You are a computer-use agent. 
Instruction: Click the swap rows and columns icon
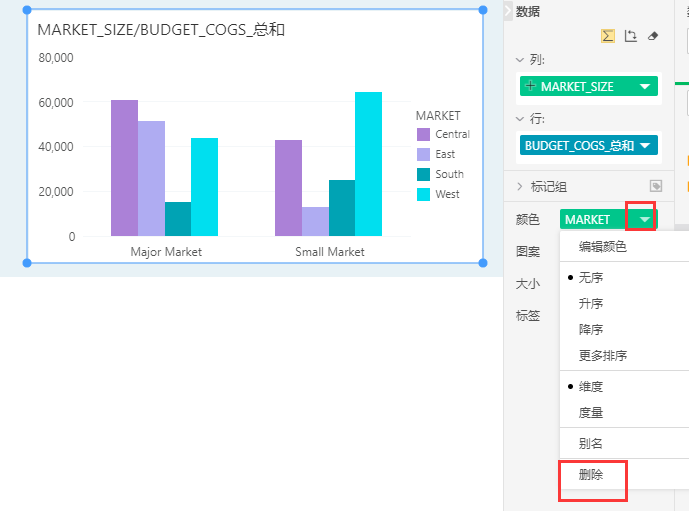coord(630,36)
